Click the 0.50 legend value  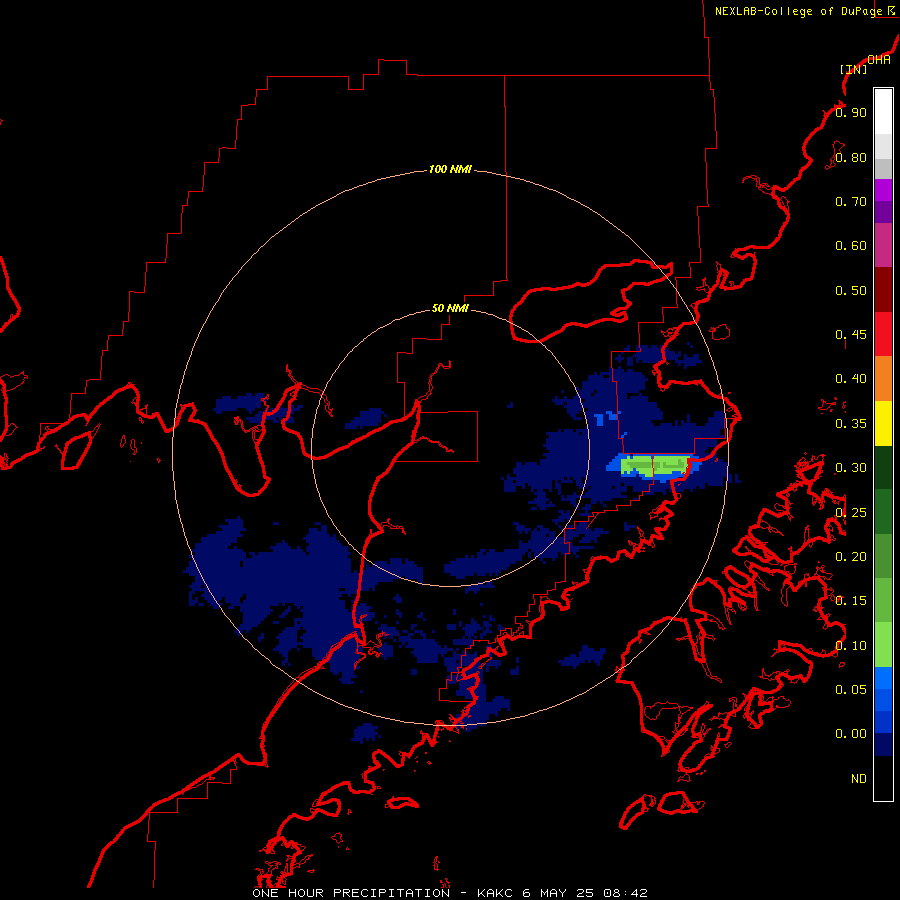[851, 290]
